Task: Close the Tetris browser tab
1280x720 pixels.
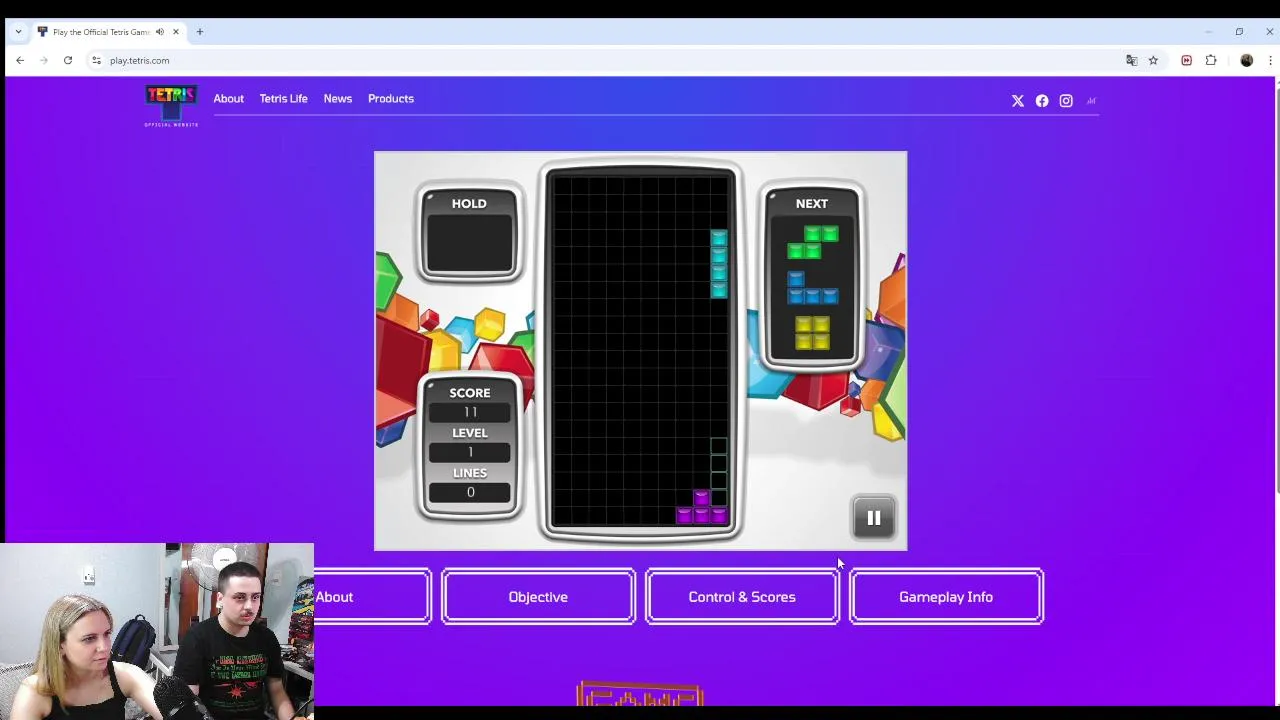Action: click(176, 32)
